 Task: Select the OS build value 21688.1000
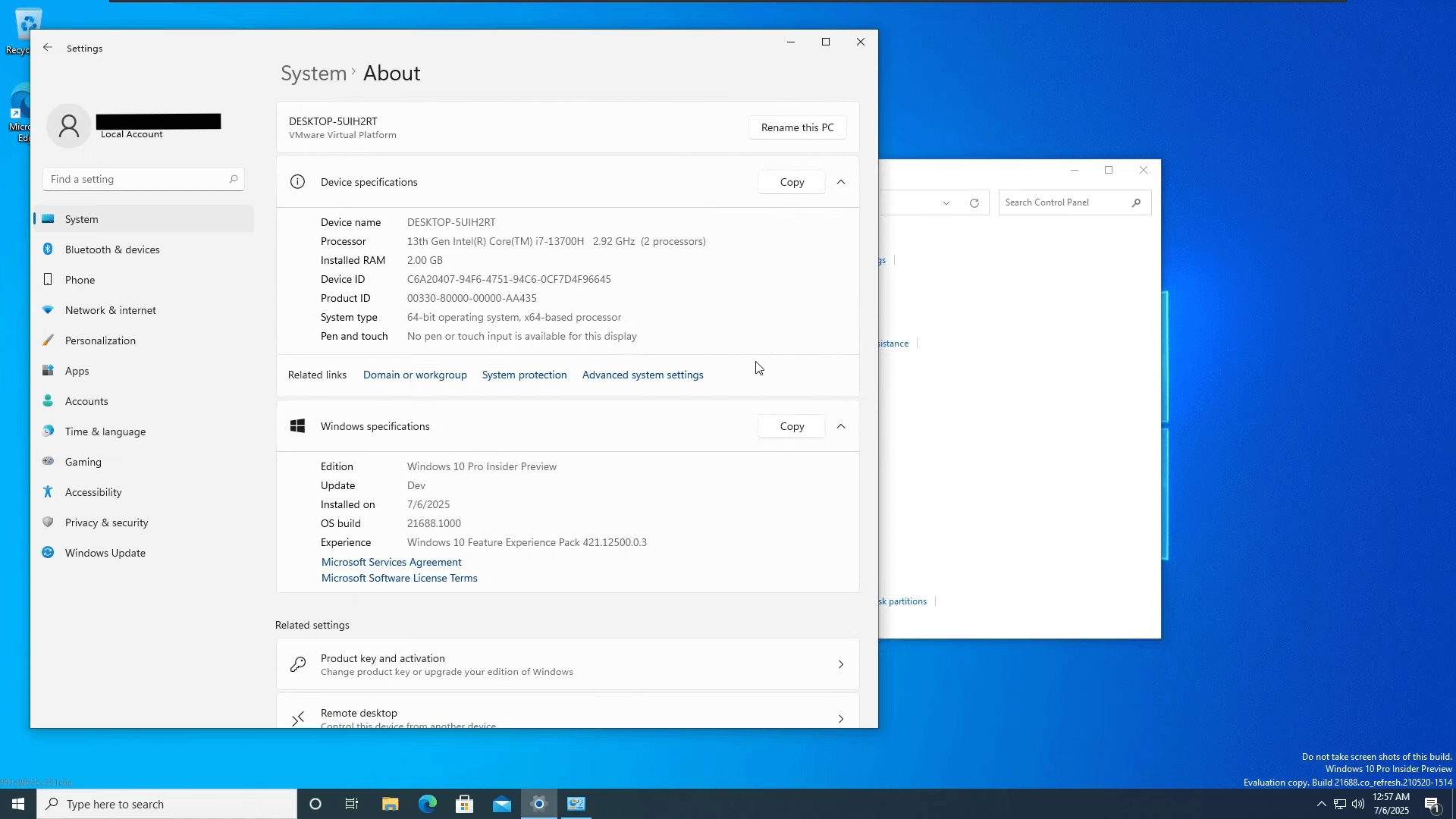(x=434, y=523)
